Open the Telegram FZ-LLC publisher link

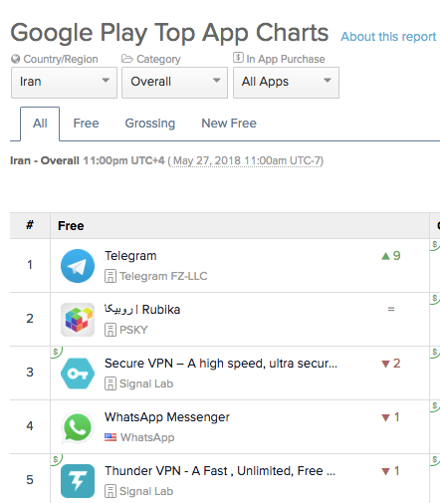pos(163,276)
